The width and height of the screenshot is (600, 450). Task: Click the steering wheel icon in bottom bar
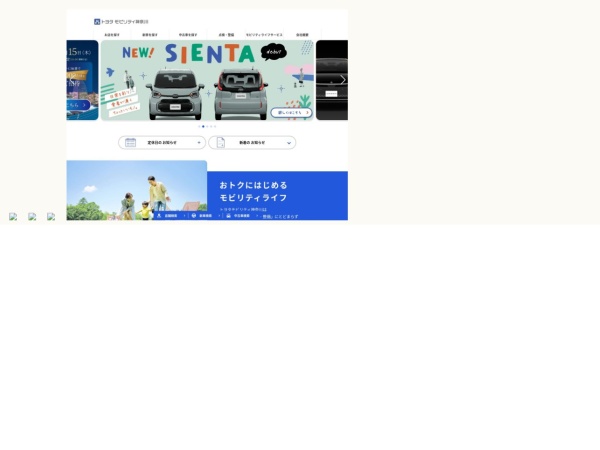click(194, 216)
